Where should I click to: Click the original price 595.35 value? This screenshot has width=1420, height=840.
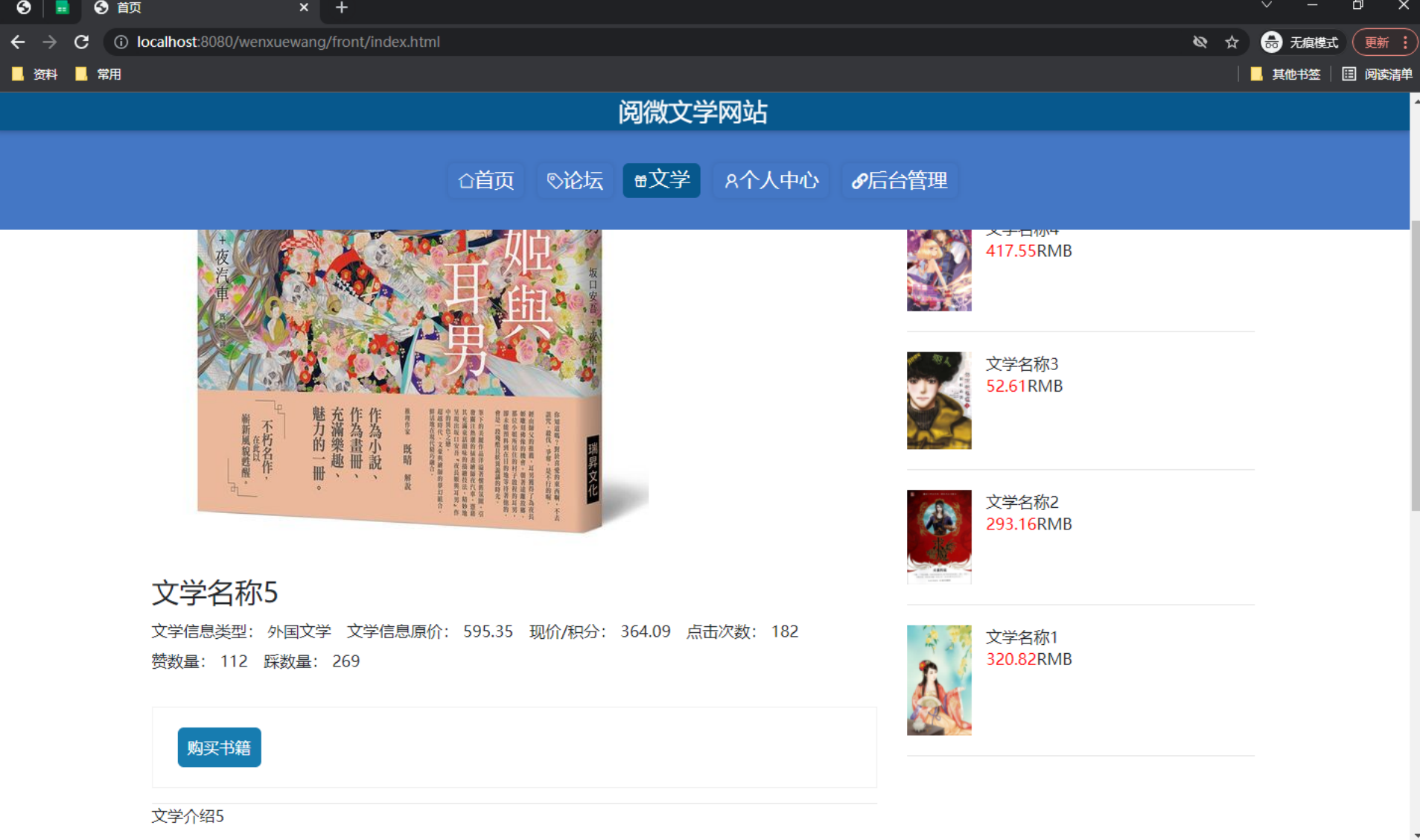click(488, 631)
